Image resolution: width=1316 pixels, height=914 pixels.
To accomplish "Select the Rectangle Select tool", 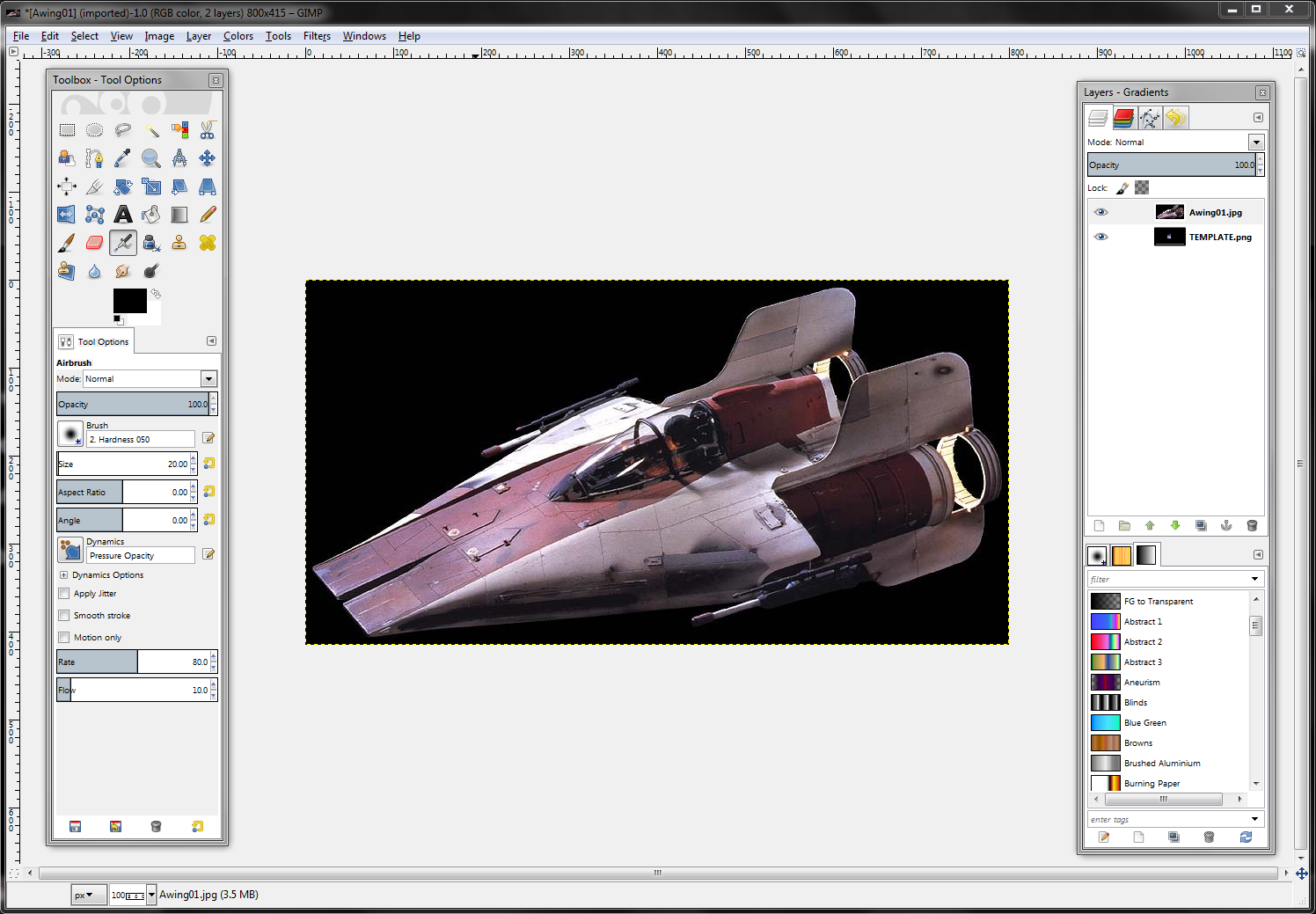I will (67, 130).
